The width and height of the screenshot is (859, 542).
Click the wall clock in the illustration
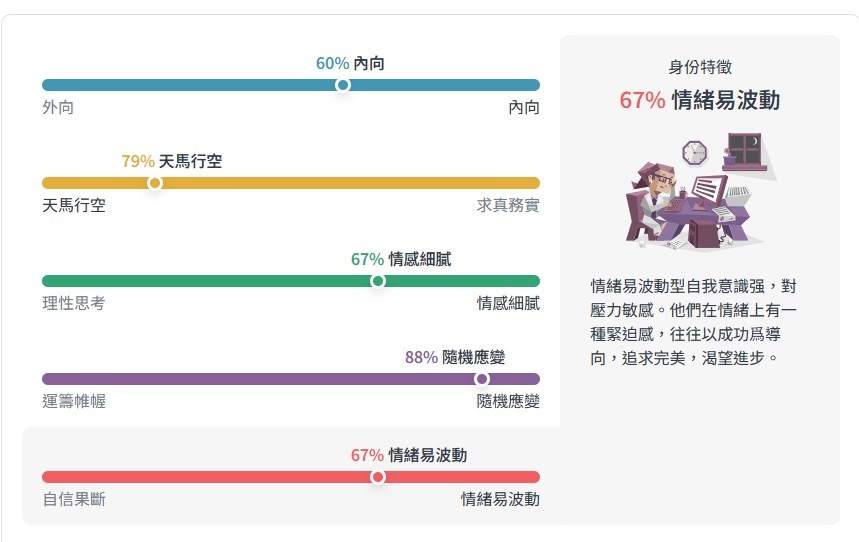(694, 152)
